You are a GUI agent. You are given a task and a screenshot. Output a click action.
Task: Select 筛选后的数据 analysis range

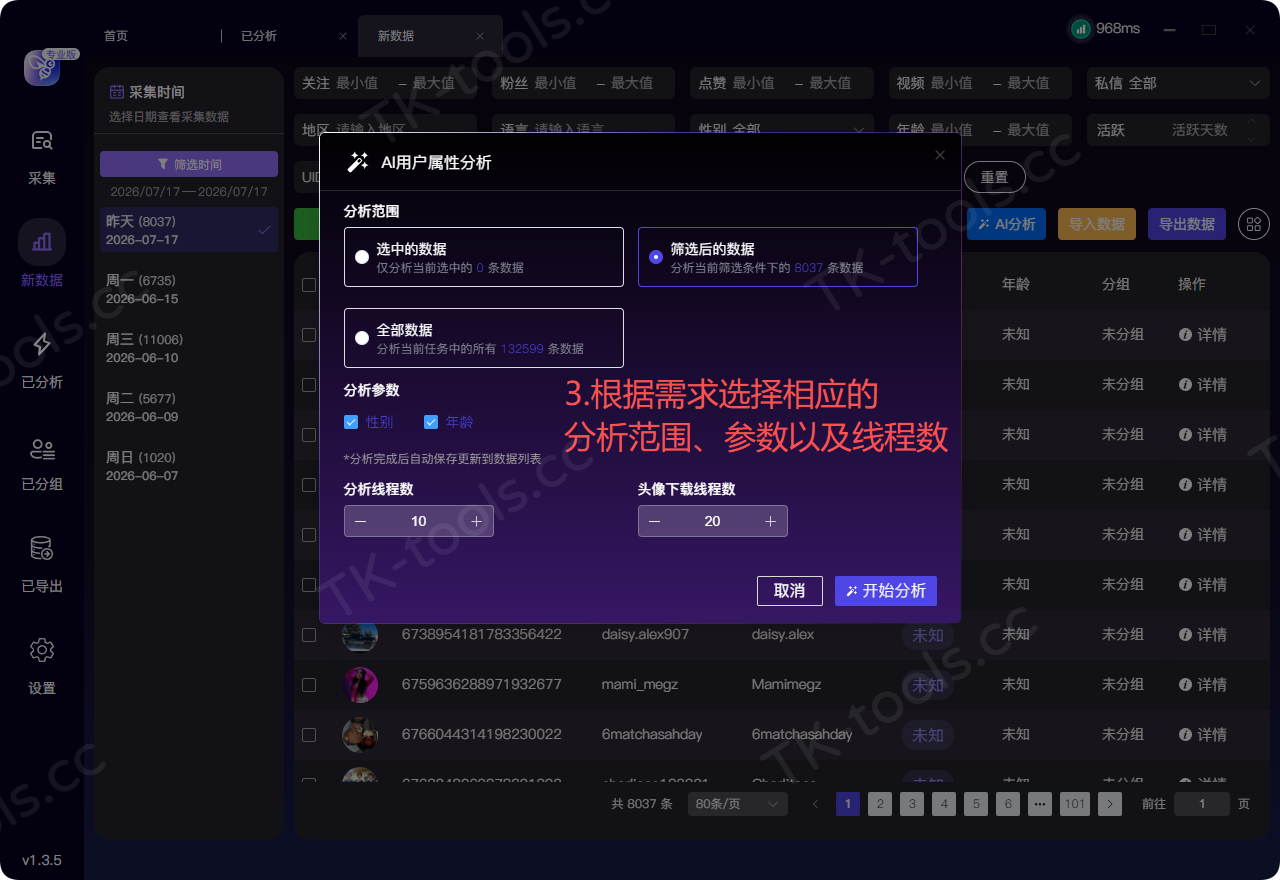[x=777, y=257]
